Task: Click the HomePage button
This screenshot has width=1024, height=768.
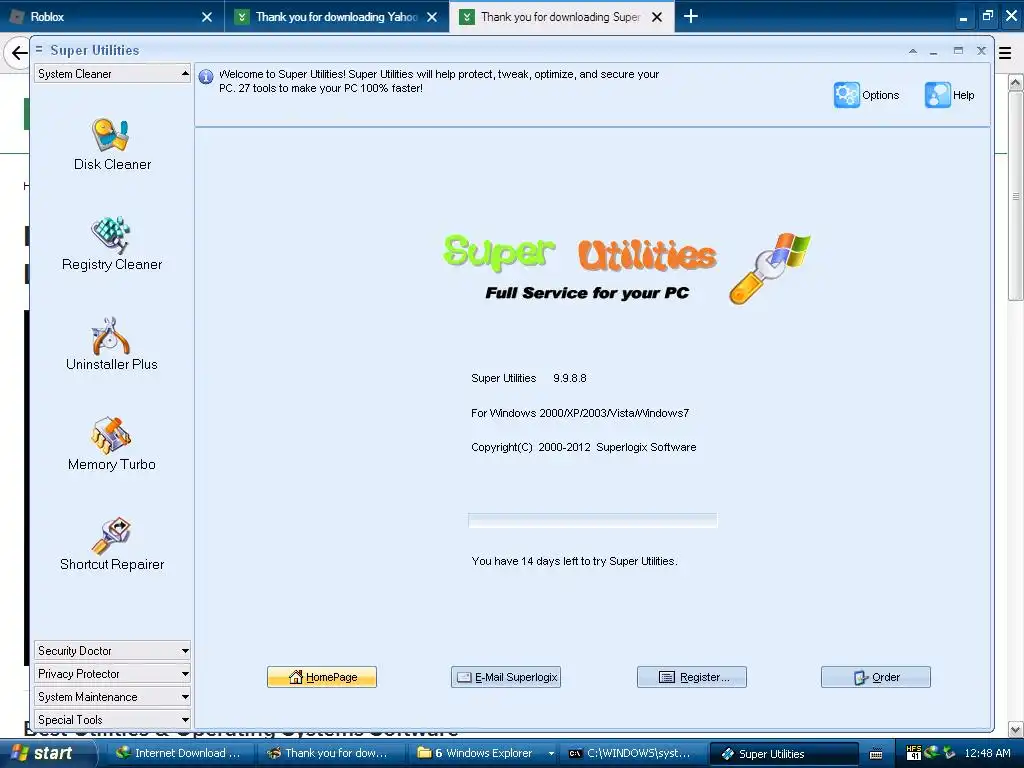Action: pyautogui.click(x=322, y=677)
